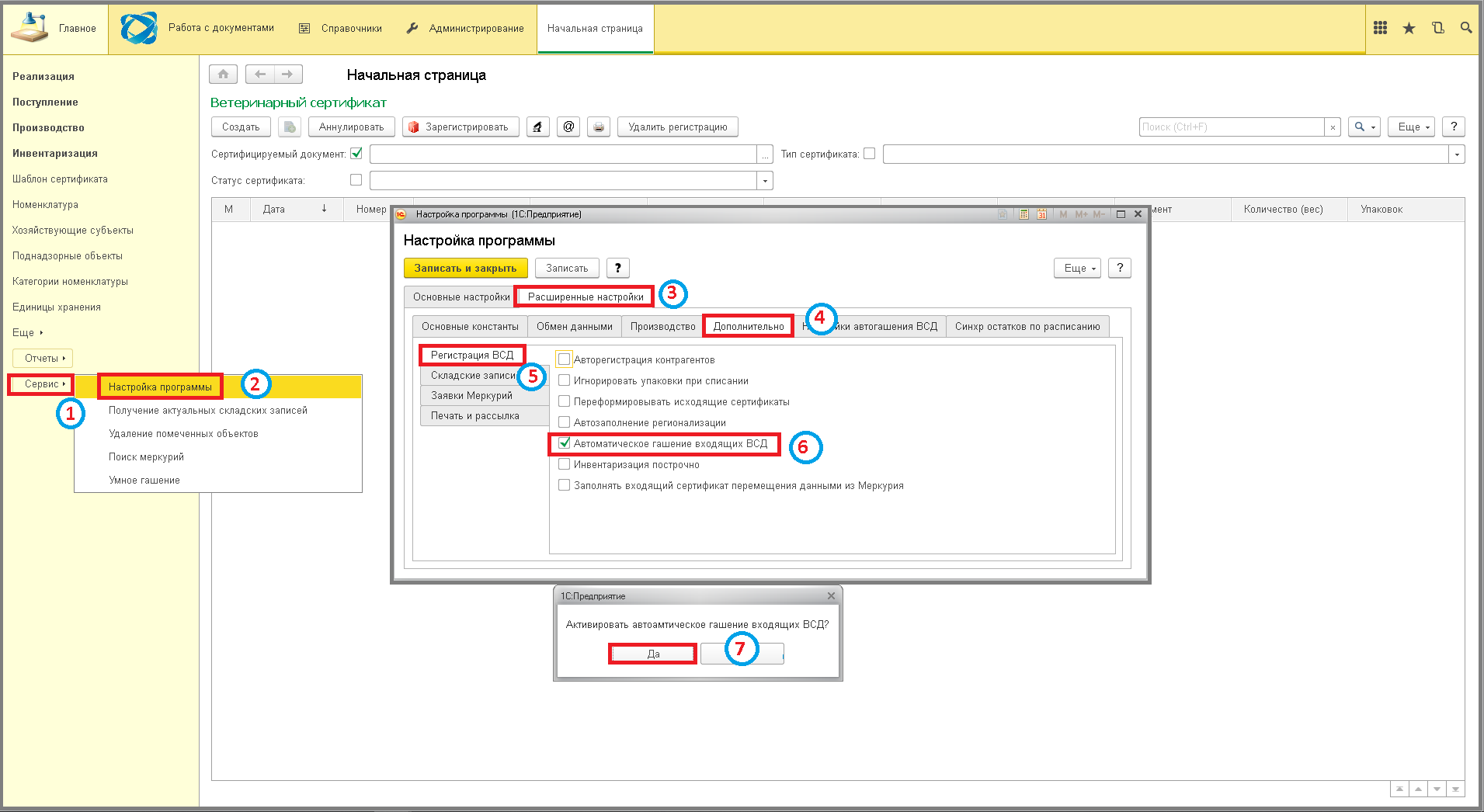Confirm with the Да button

click(x=653, y=654)
